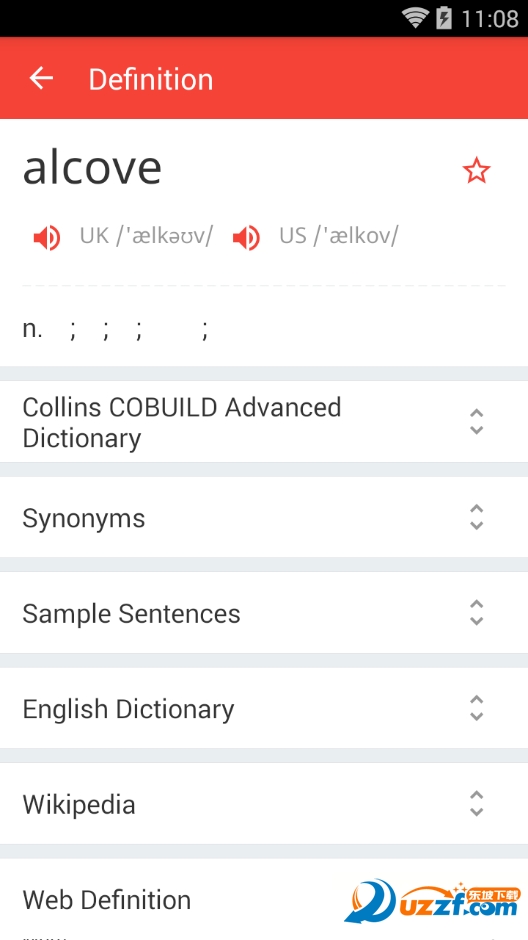
Task: Open the Synonyms row label
Action: click(84, 519)
